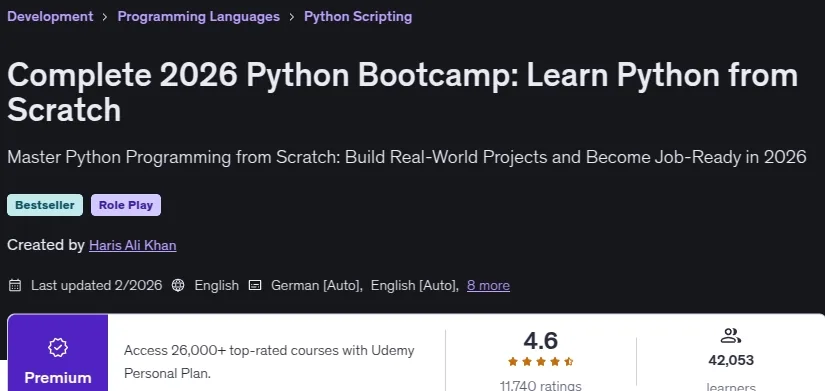Click the '11,740 ratings' text
This screenshot has height=391, width=825.
[540, 386]
